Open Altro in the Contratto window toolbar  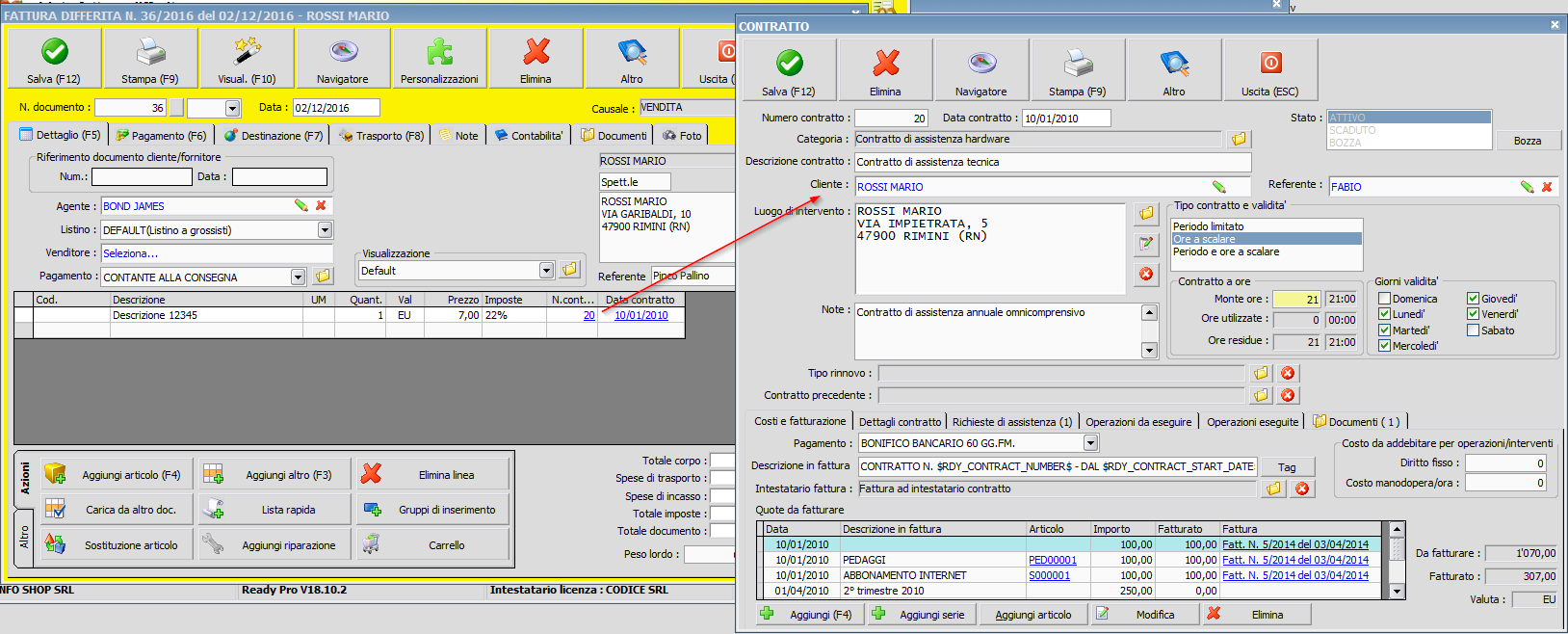point(1174,70)
